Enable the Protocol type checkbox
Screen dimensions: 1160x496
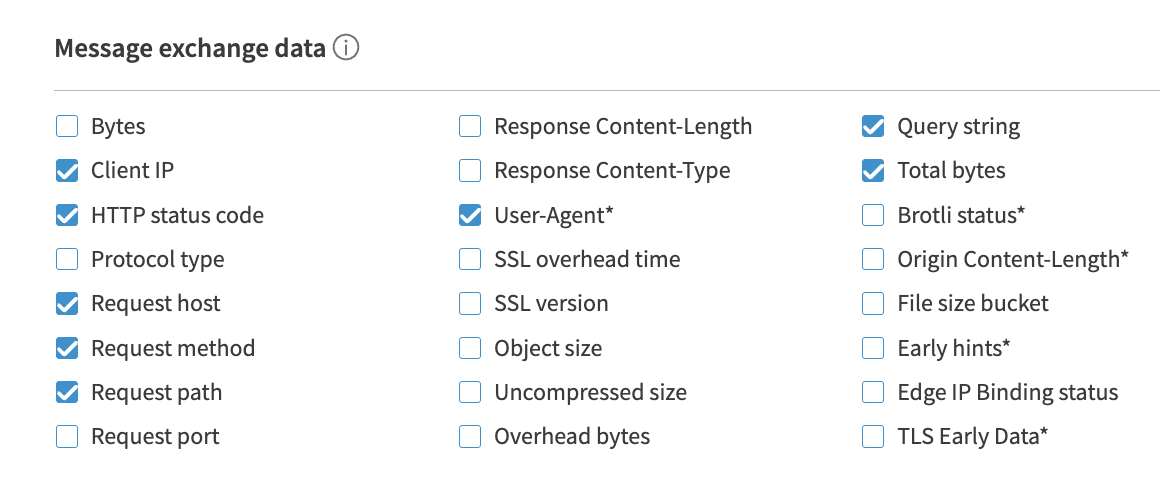pyautogui.click(x=67, y=260)
